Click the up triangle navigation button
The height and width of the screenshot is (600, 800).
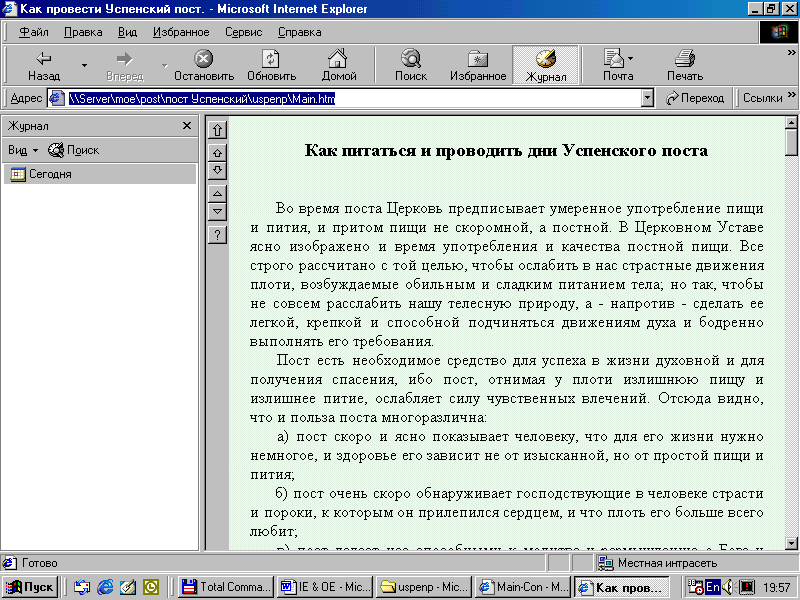coord(217,194)
